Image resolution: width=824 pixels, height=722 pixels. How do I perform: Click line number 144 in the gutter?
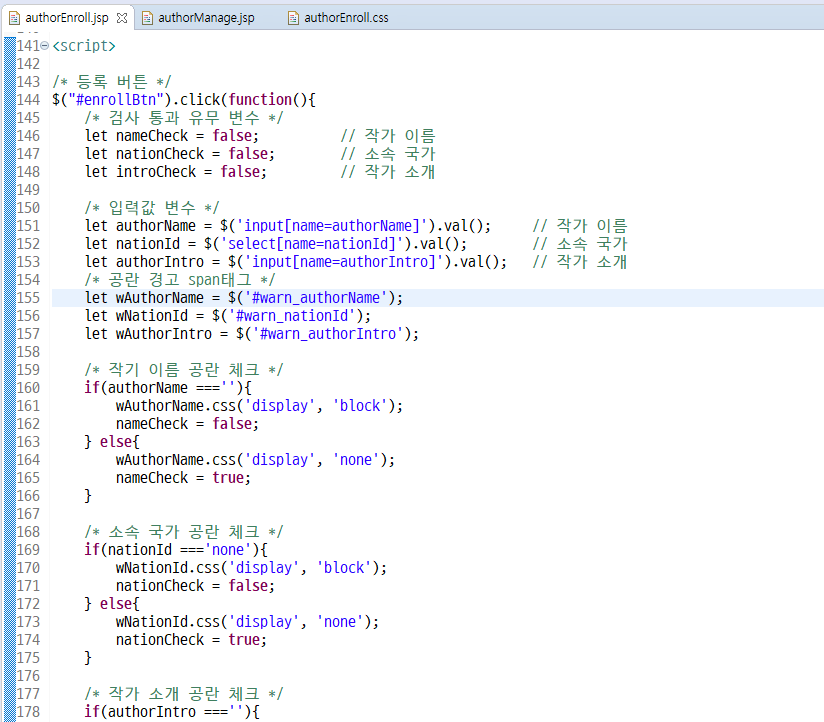pyautogui.click(x=28, y=100)
